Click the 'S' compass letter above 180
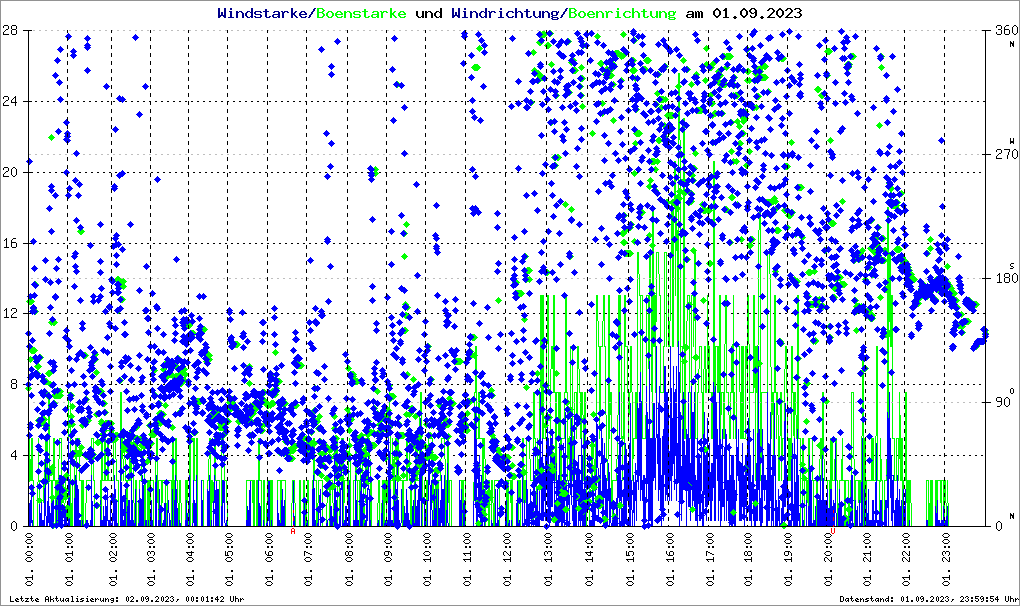Viewport: 1020px width, 606px height. 1012,265
